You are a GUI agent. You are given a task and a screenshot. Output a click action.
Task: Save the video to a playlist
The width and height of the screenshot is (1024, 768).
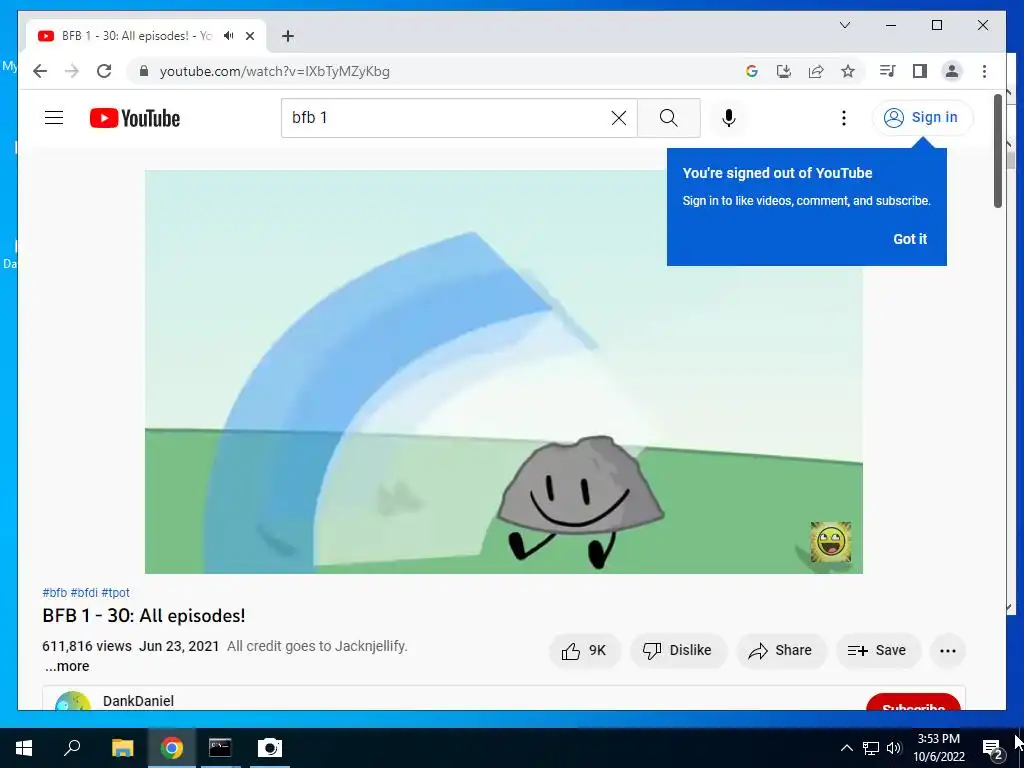pyautogui.click(x=878, y=650)
